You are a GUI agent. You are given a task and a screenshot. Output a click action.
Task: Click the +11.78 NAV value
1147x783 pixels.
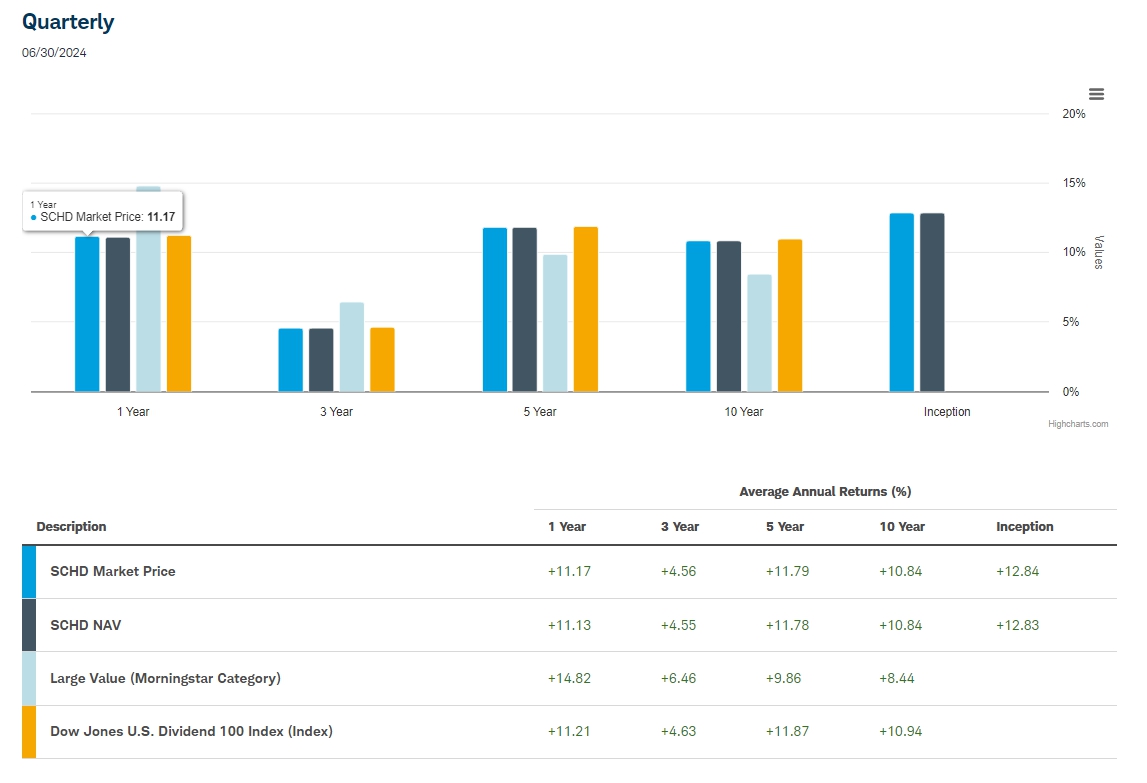tap(787, 626)
